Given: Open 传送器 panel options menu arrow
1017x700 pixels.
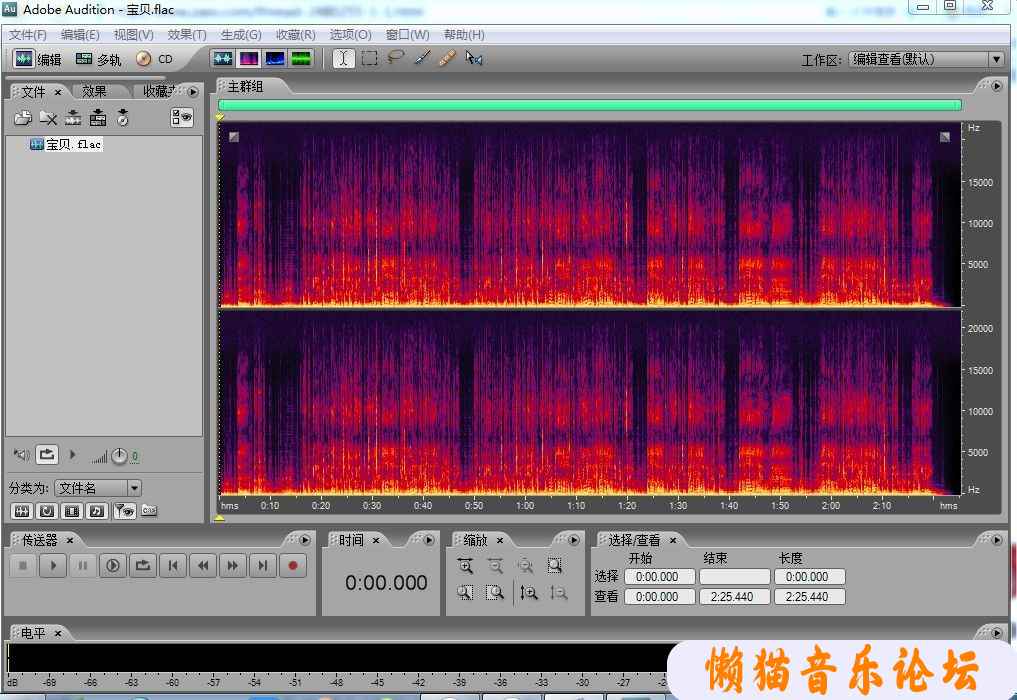Looking at the screenshot, I should [305, 540].
